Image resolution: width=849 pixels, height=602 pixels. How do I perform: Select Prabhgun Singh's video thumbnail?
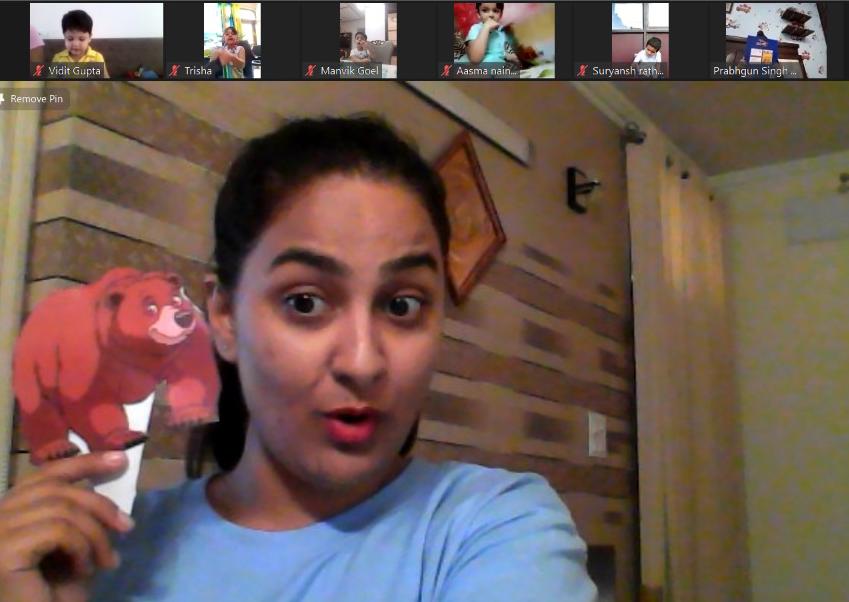click(x=776, y=41)
